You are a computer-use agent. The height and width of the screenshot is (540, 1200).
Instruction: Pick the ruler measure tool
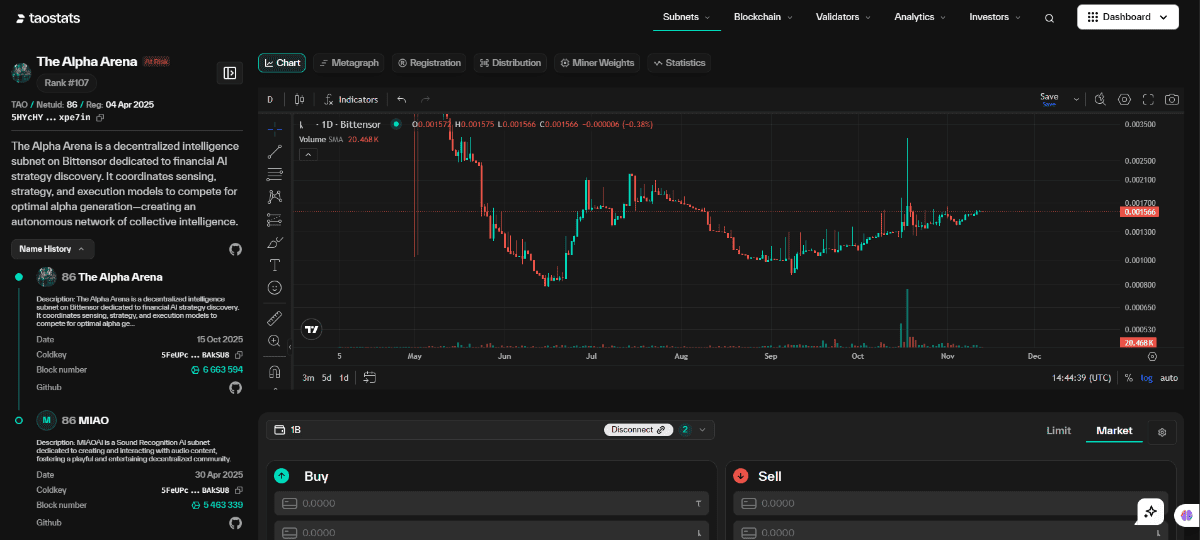[x=275, y=318]
